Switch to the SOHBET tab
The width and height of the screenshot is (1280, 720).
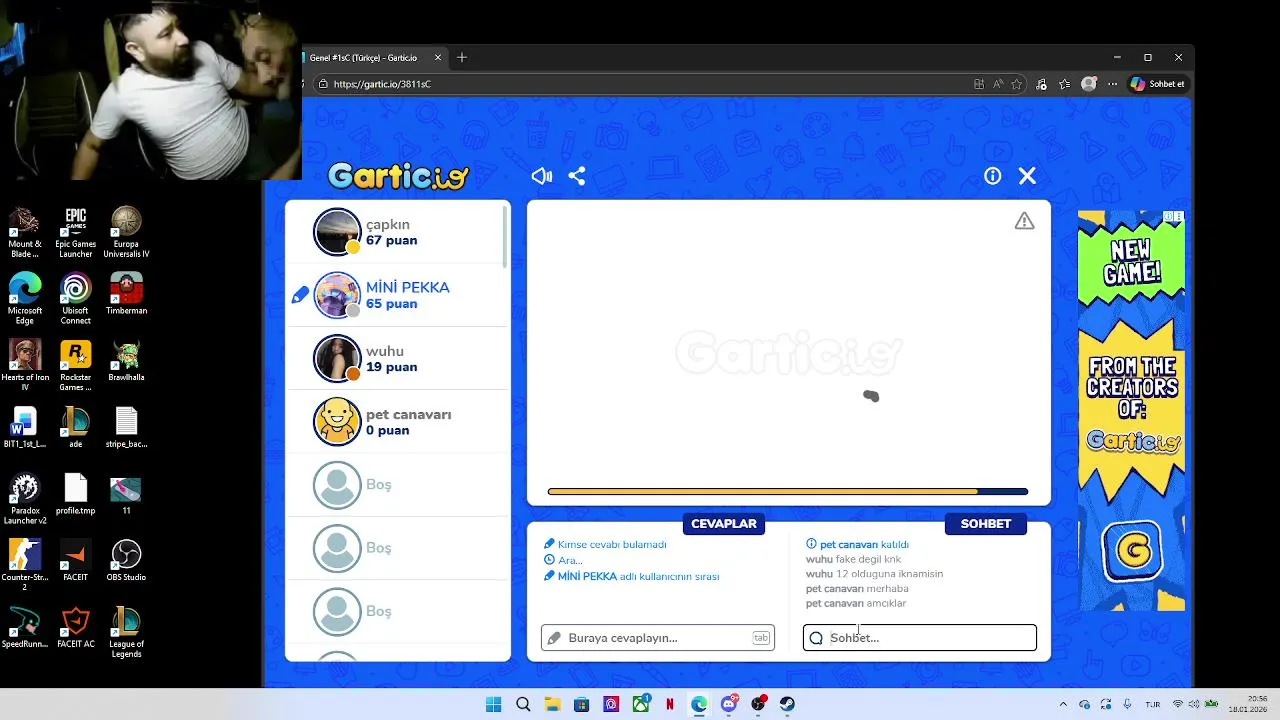986,524
